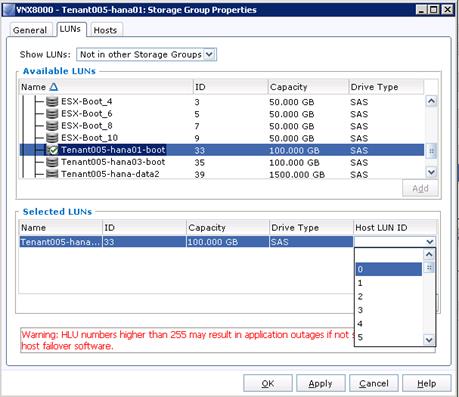The image size is (459, 397).
Task: Click the checked Tenant005-hana01-boot LUN icon
Action: click(52, 150)
